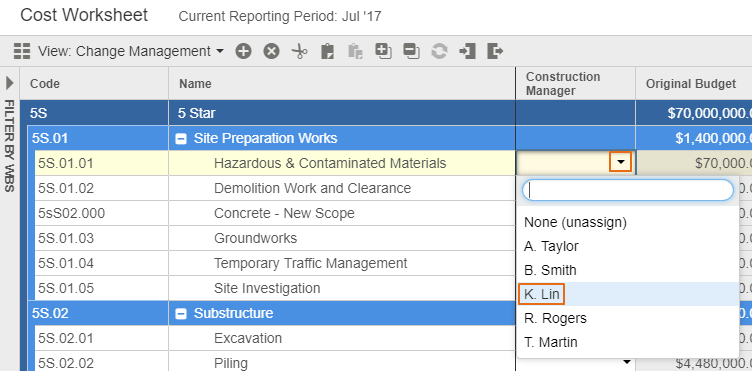
Task: Click the Delete row X icon
Action: click(271, 51)
